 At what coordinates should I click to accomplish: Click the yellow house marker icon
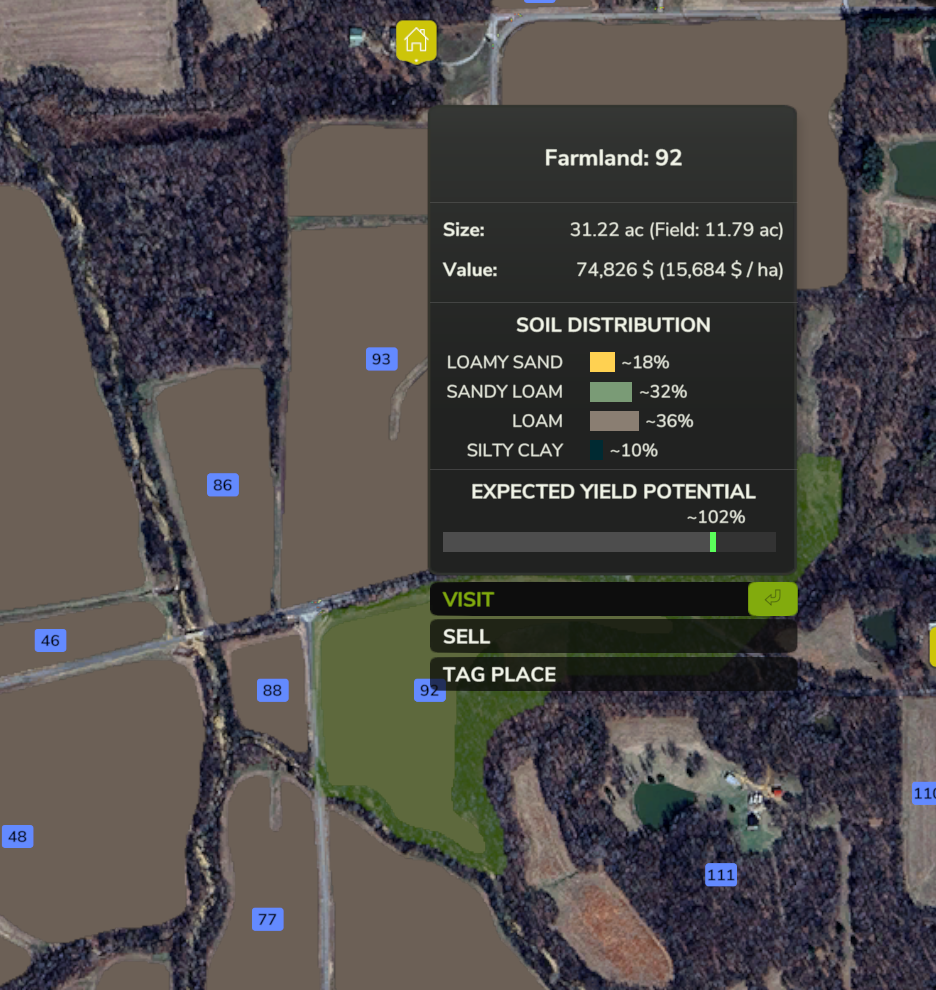click(416, 40)
